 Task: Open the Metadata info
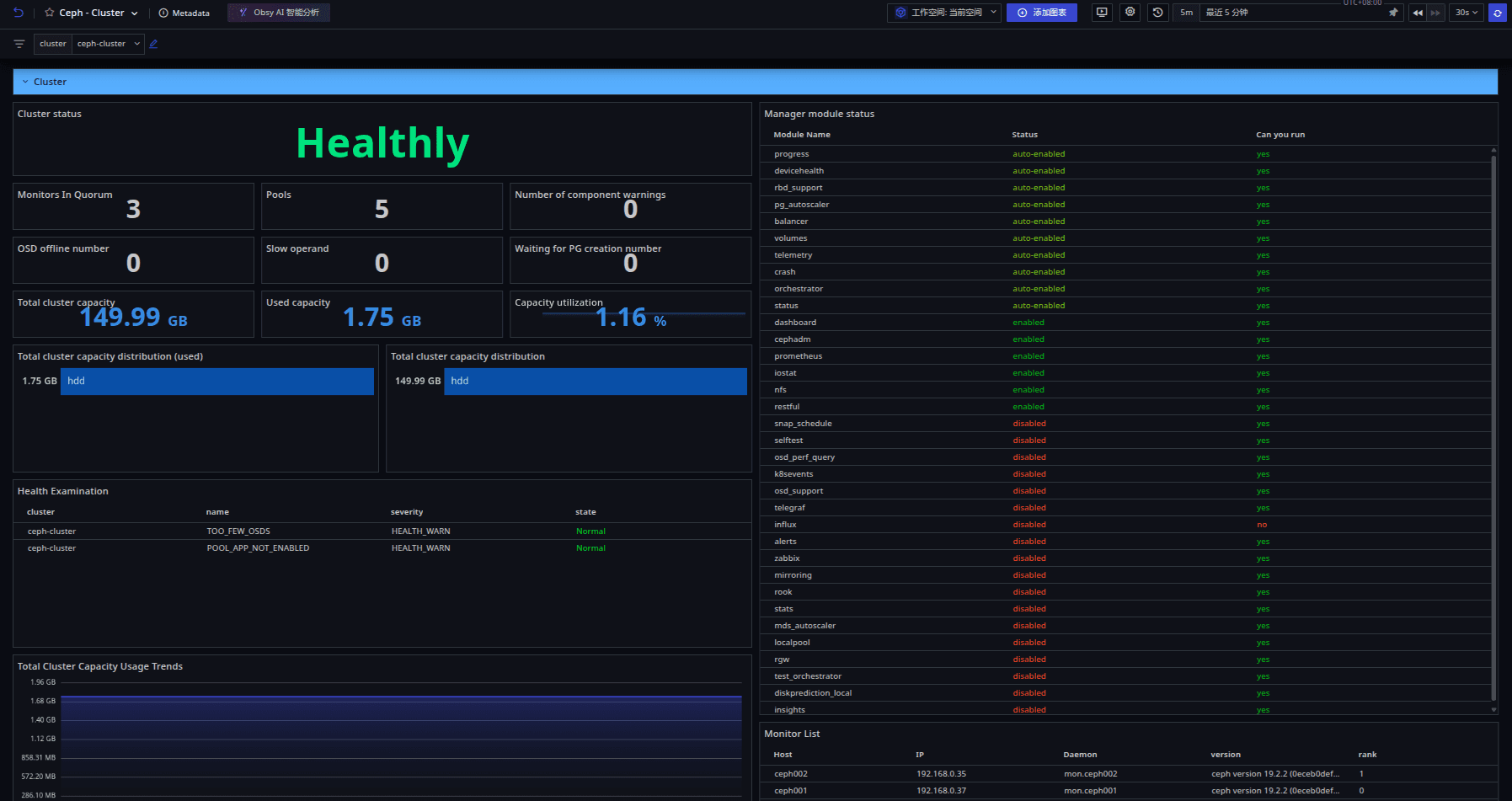[184, 13]
